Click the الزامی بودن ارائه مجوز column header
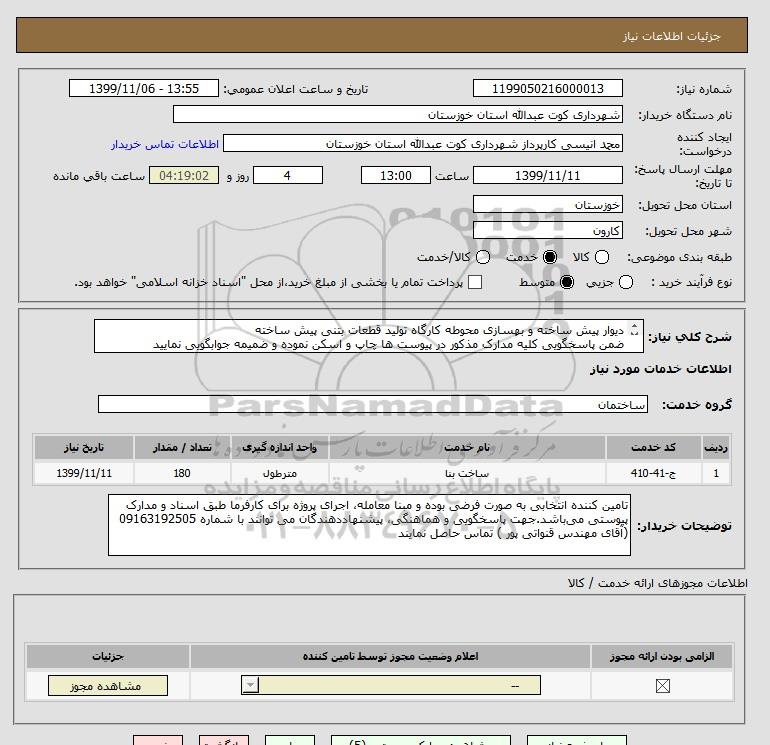 pos(662,657)
